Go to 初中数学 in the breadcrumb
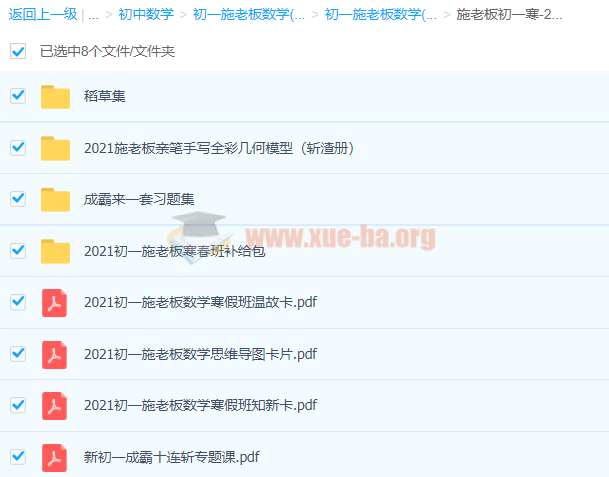The image size is (609, 477). (x=146, y=15)
